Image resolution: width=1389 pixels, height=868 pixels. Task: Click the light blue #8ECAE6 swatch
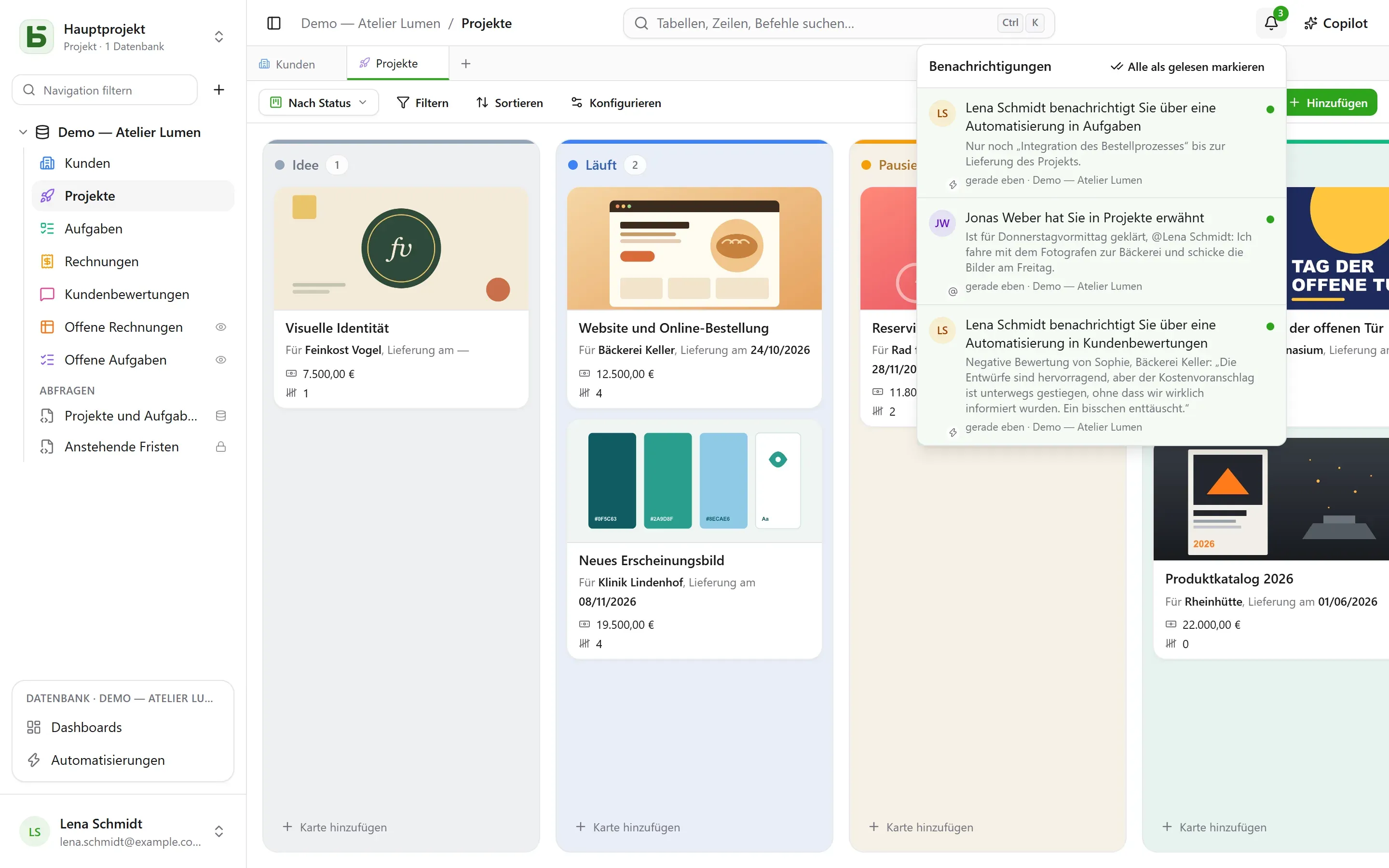pos(723,480)
